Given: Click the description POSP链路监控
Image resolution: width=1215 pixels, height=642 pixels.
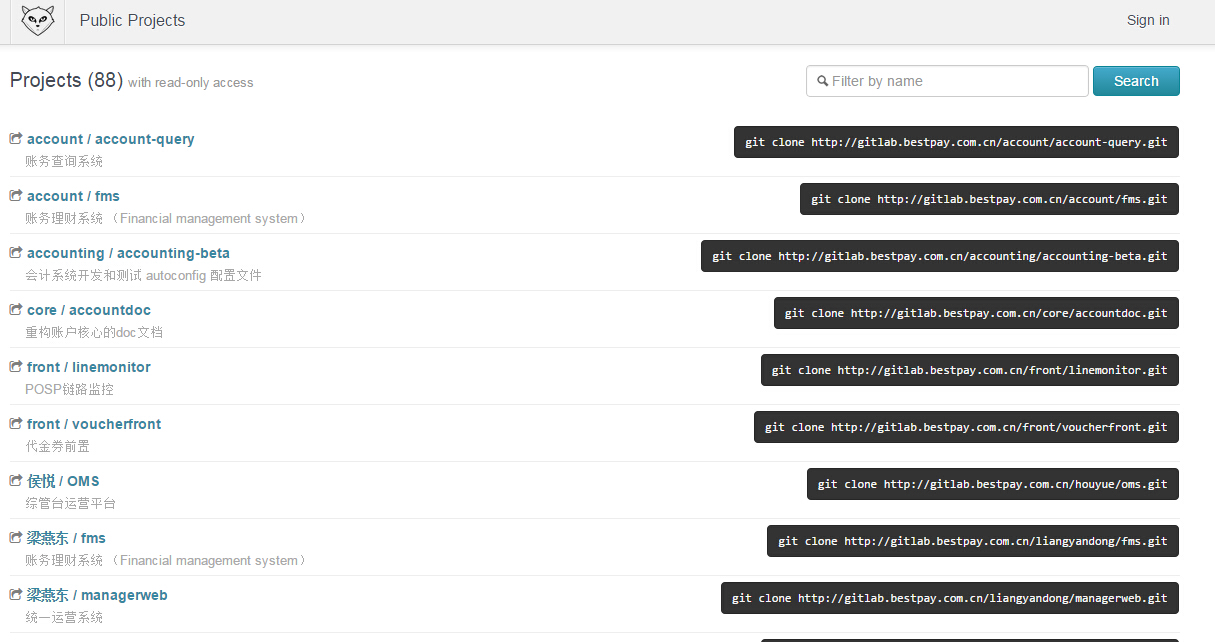Looking at the screenshot, I should [x=70, y=389].
